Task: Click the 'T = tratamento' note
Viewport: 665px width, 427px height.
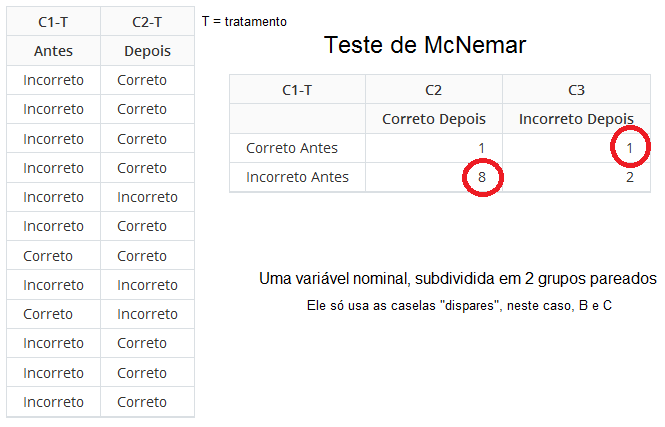Action: click(244, 21)
